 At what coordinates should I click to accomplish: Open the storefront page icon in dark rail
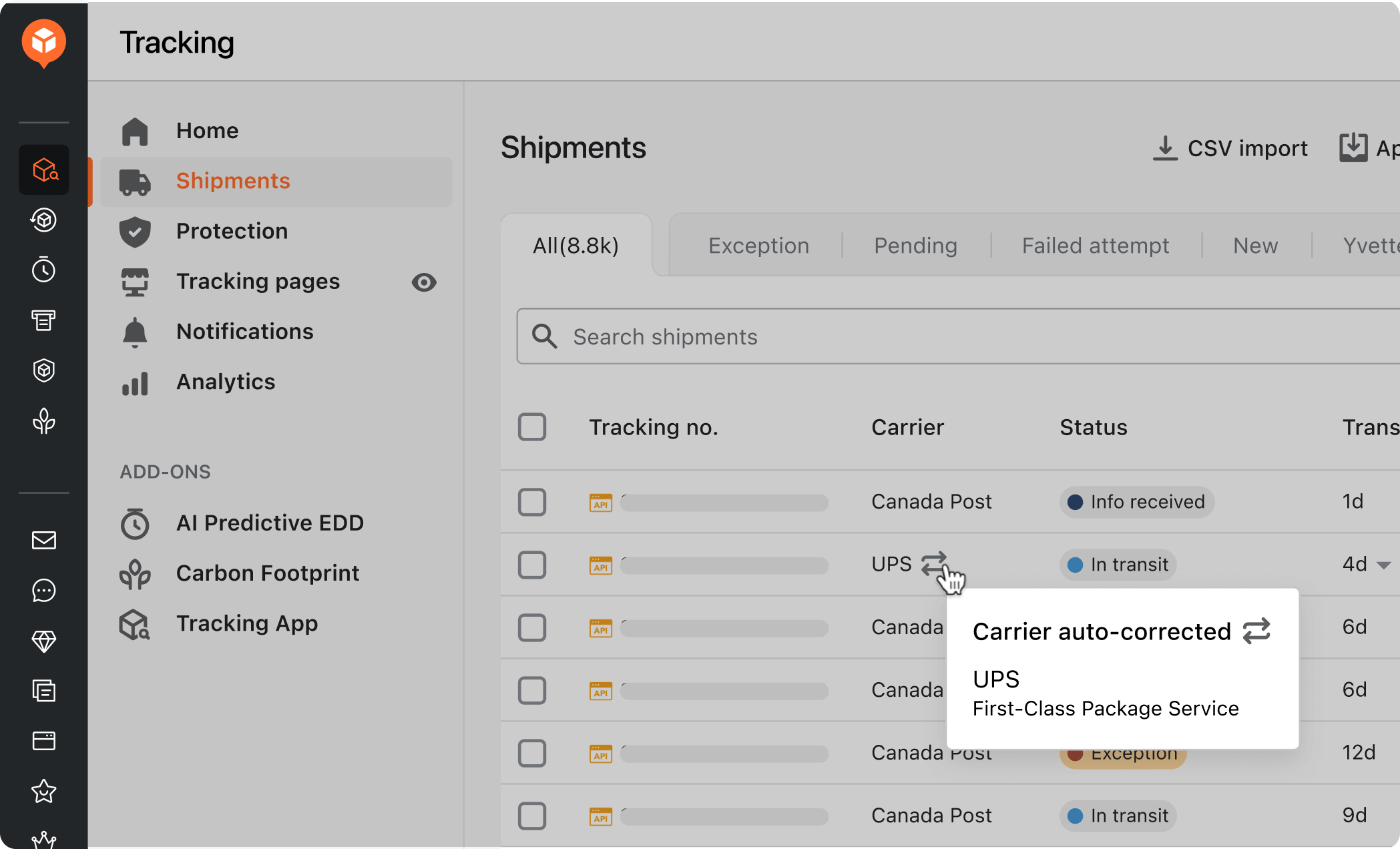click(44, 320)
